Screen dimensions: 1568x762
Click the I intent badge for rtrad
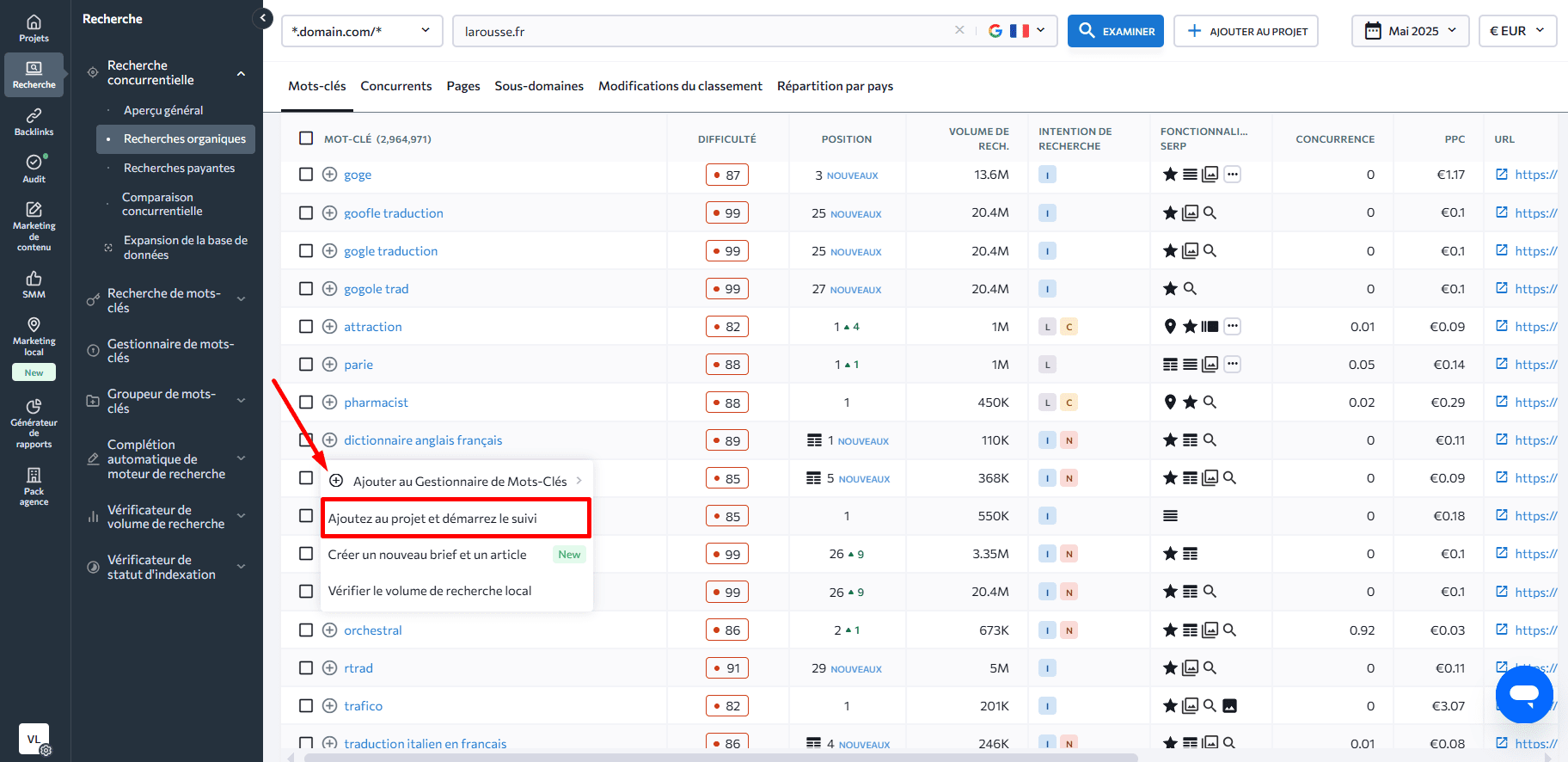click(x=1047, y=668)
